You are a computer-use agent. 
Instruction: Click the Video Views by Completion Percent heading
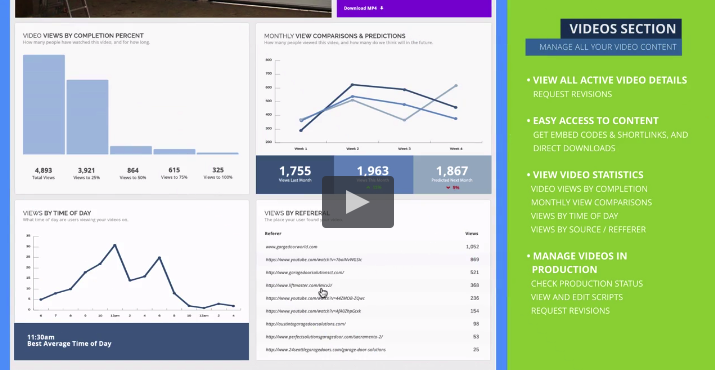83,35
